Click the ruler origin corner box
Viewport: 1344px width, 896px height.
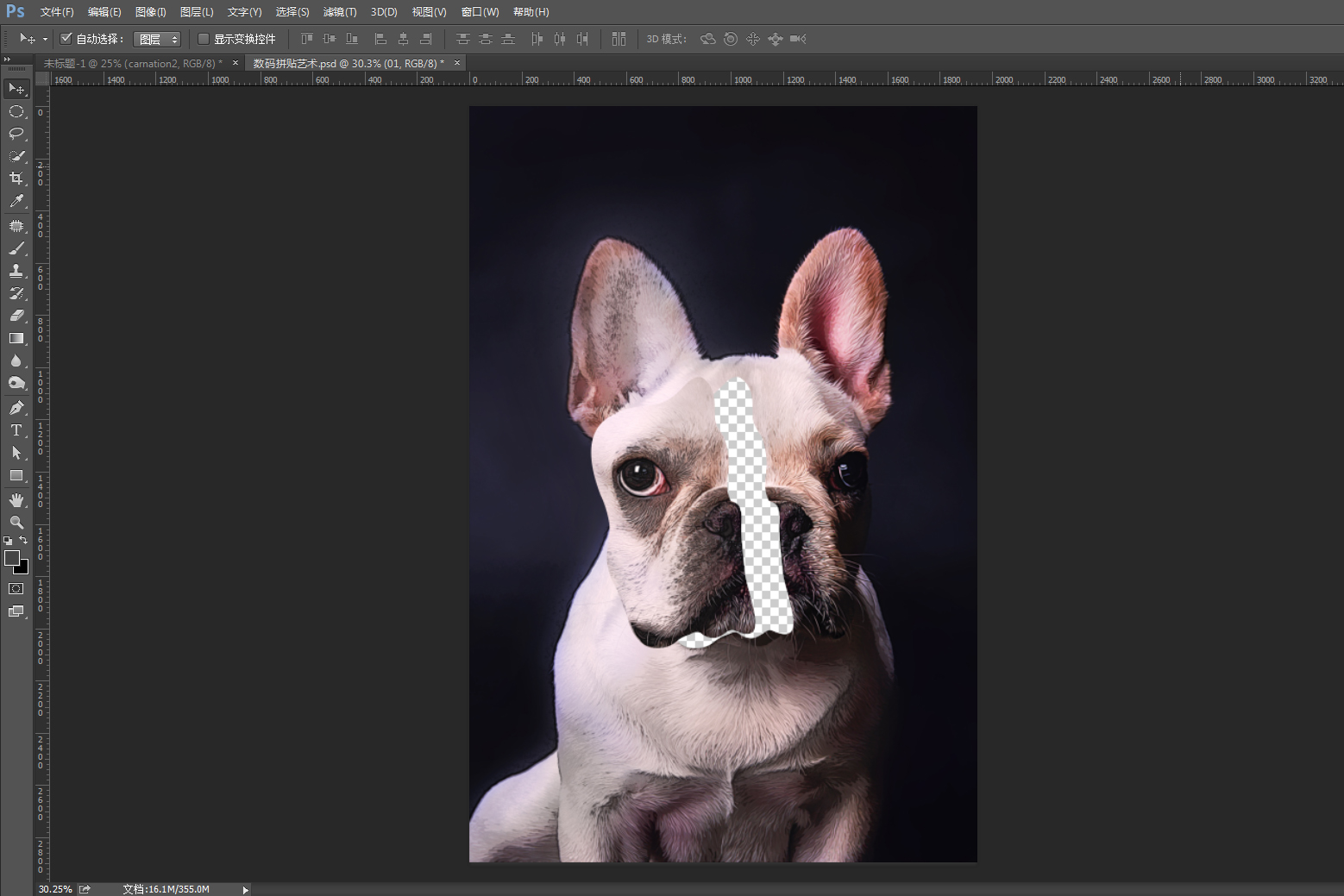click(x=41, y=78)
